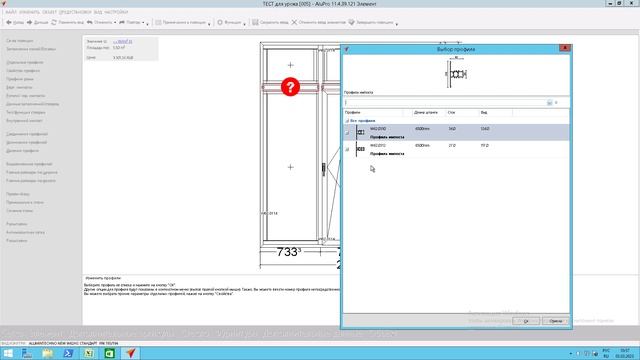Click the Повтор redo icon
Image resolution: width=640 pixels, height=360 pixels.
[122, 22]
